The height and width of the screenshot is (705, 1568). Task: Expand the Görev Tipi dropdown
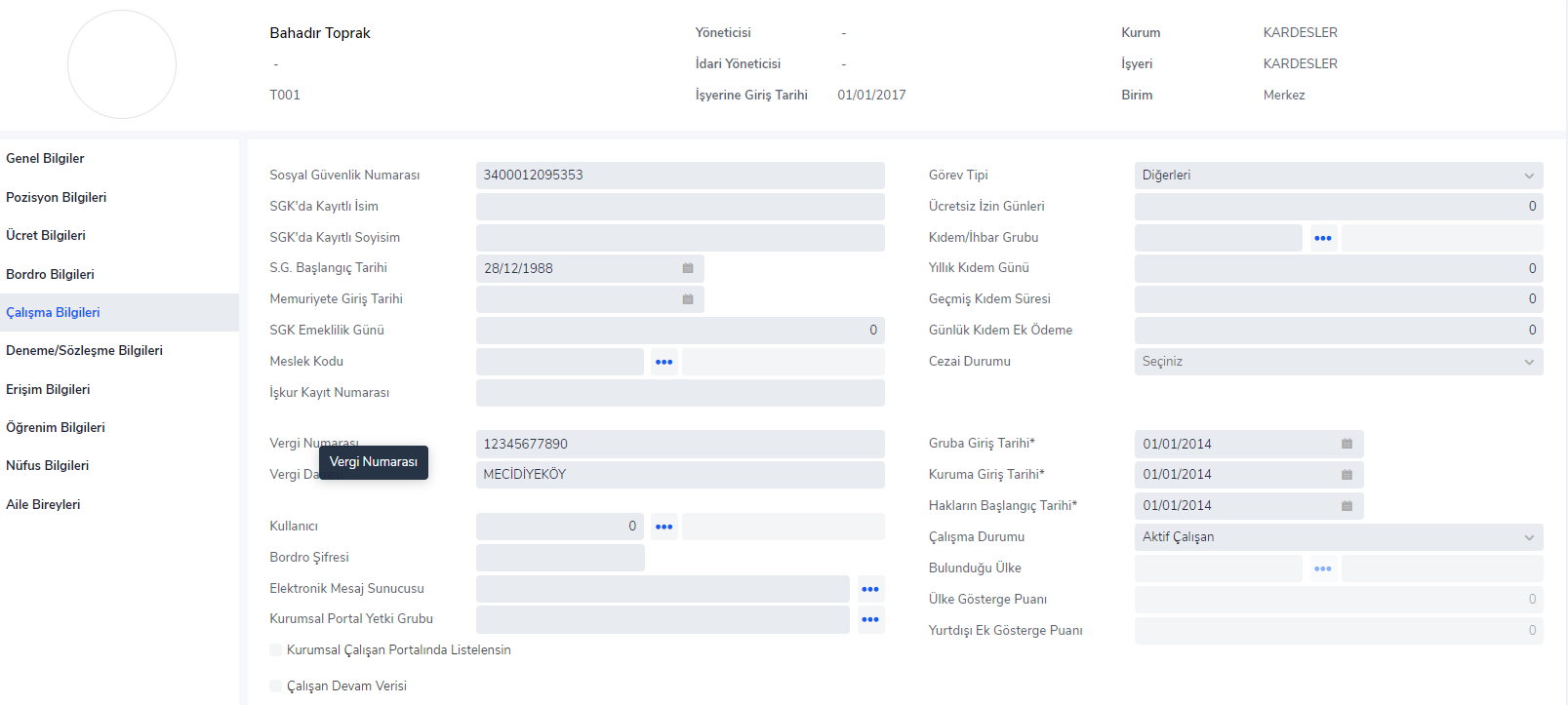[x=1338, y=176]
